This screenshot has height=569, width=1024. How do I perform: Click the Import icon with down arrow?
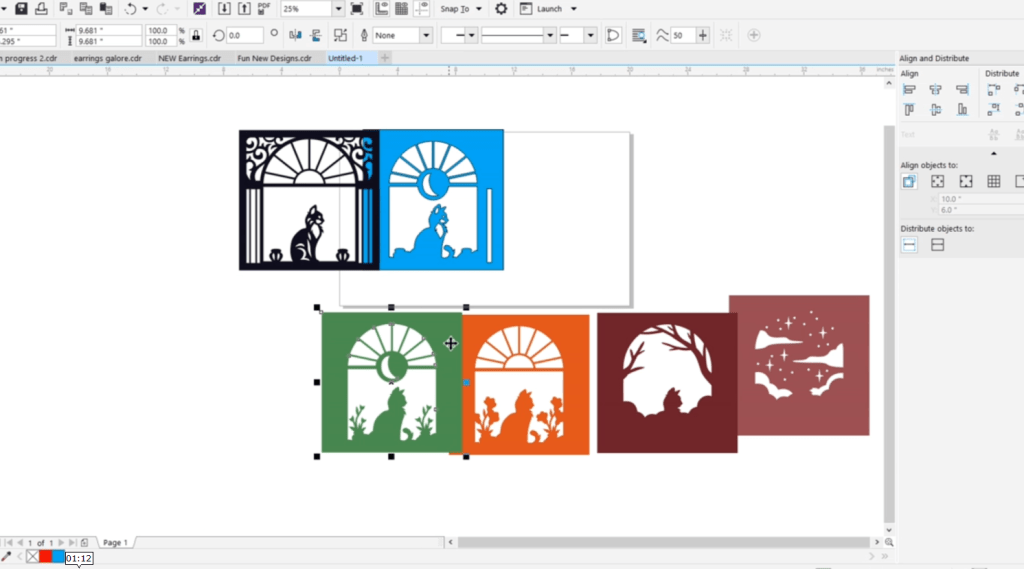click(x=223, y=8)
